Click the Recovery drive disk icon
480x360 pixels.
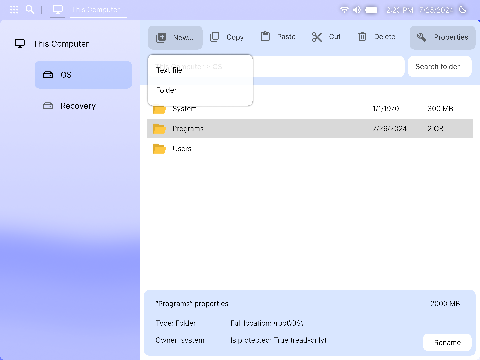click(x=48, y=106)
